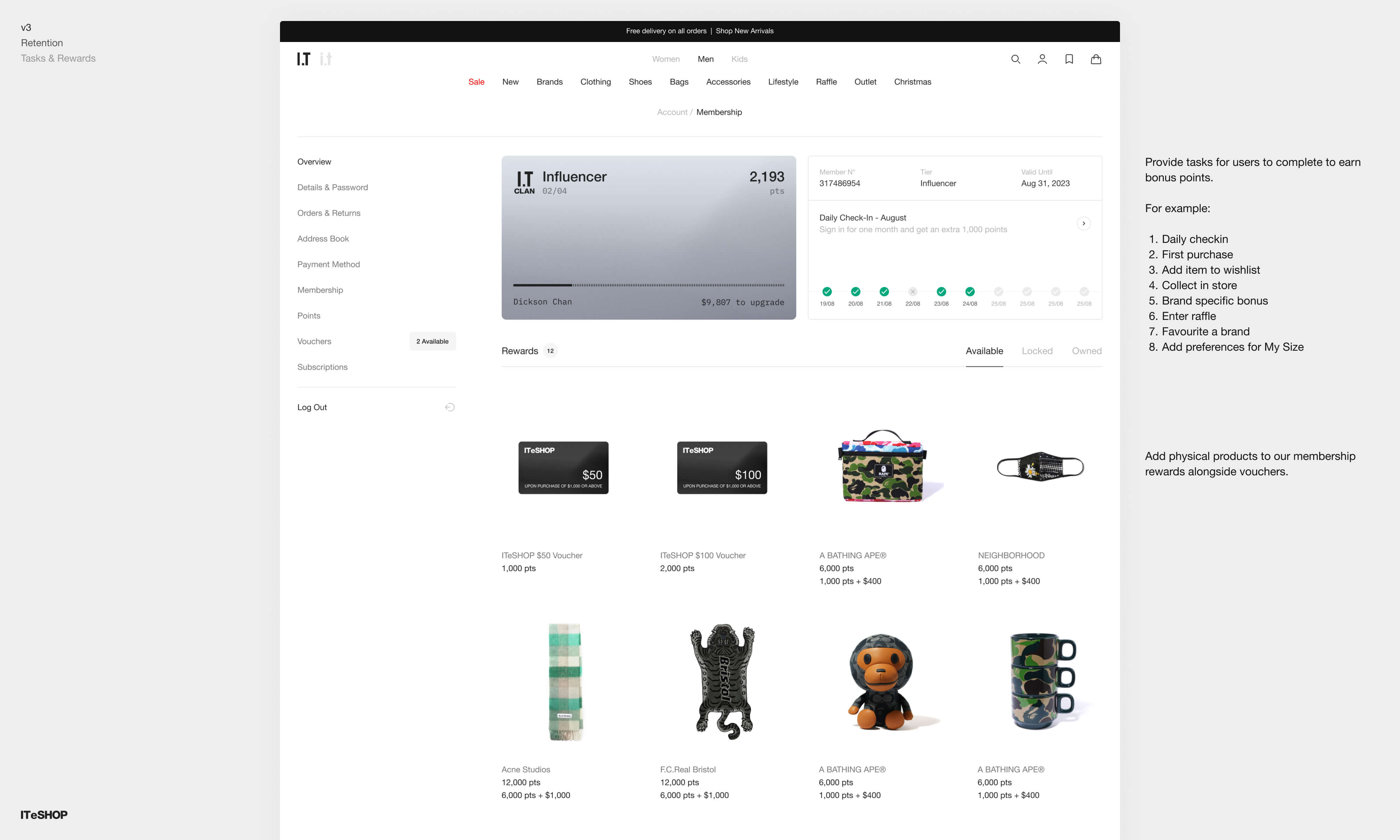Open the wishlist bookmark icon
The width and height of the screenshot is (1400, 840).
(x=1069, y=59)
